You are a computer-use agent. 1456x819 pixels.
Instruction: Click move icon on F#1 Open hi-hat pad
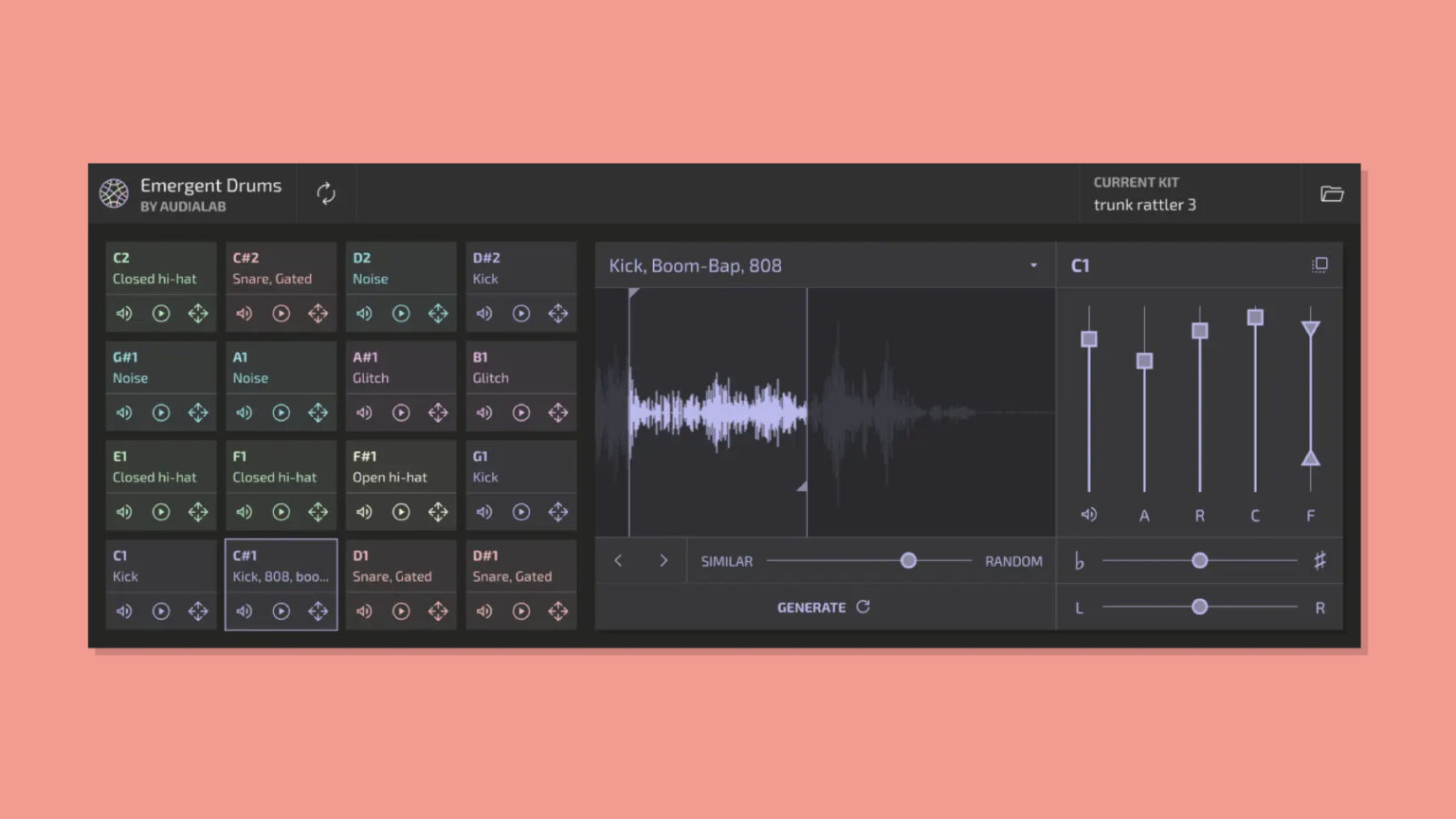pyautogui.click(x=438, y=512)
